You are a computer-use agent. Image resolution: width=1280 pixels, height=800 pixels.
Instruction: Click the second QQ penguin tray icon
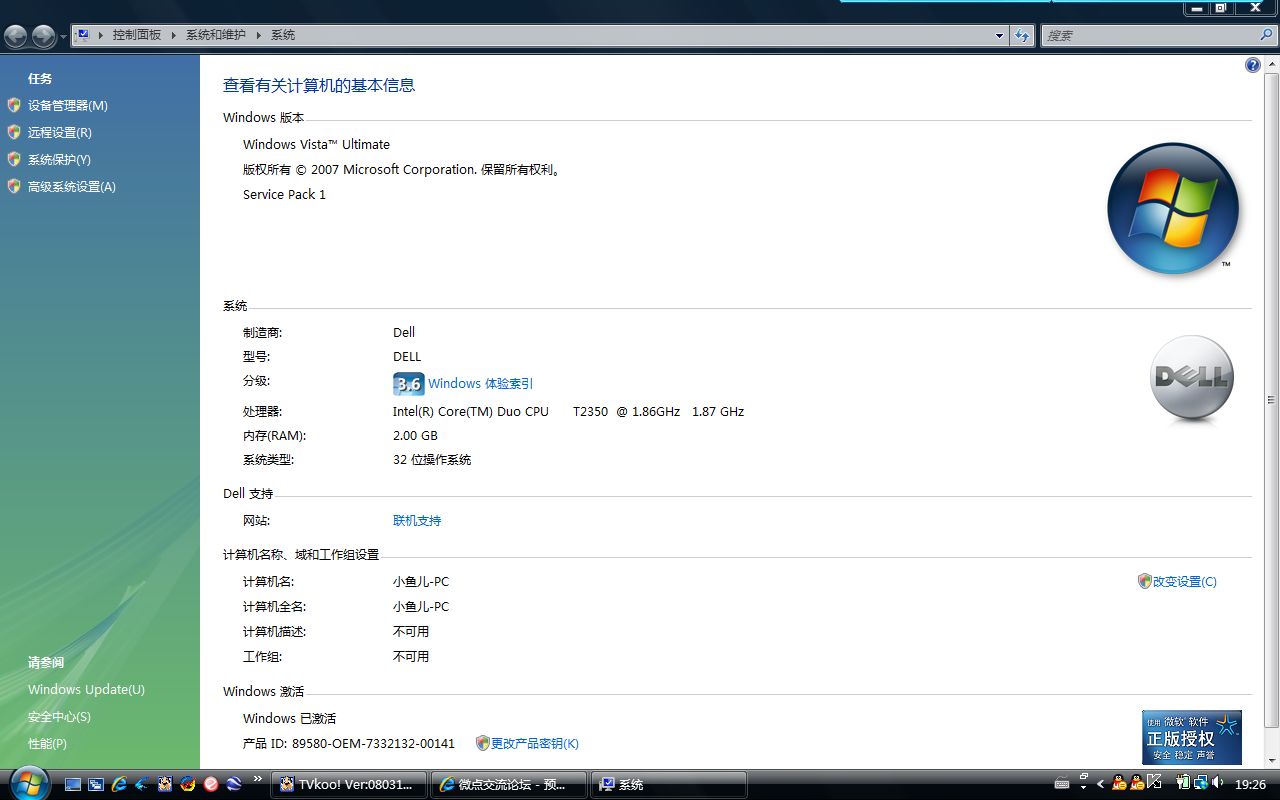(x=1137, y=783)
